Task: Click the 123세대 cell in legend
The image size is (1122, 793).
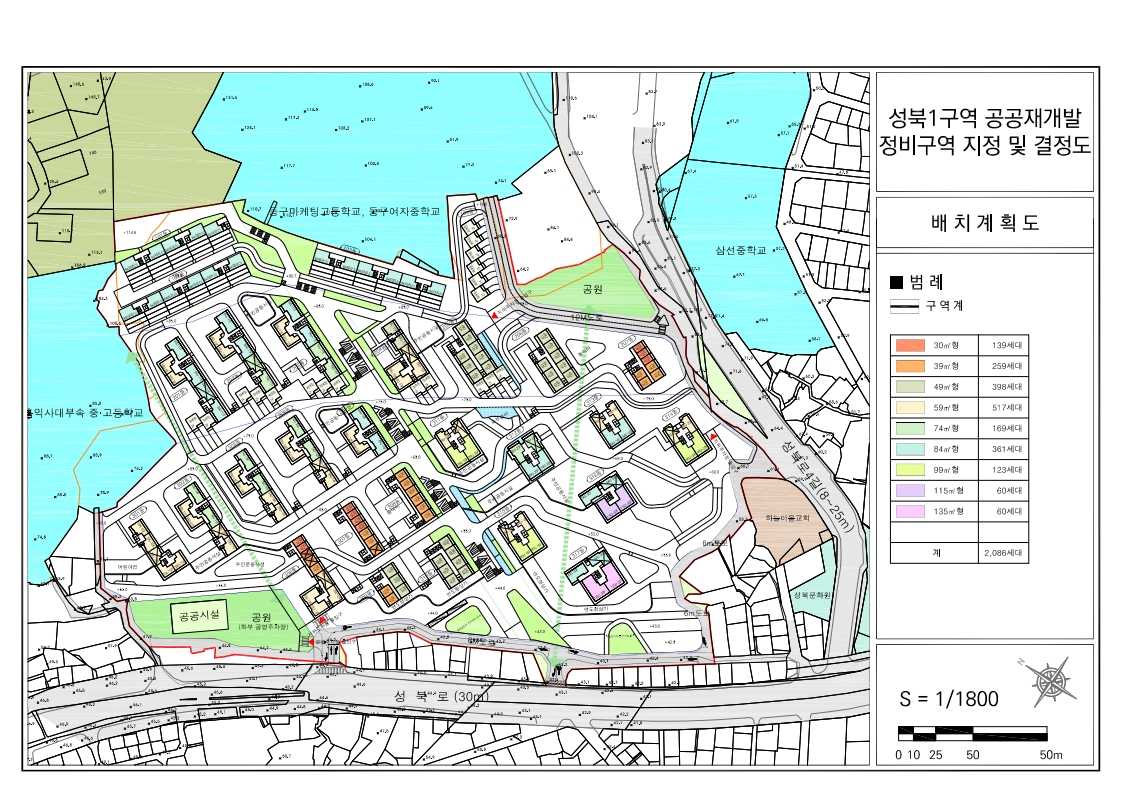Action: [x=1003, y=470]
